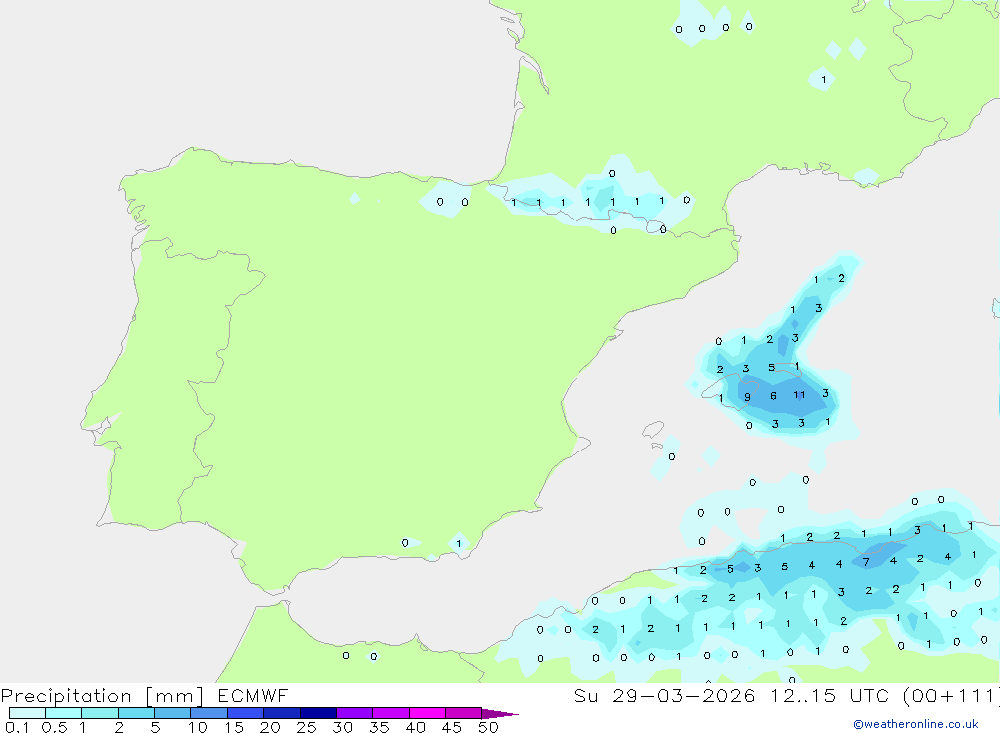
Task: Select the 35–40 mm legend color swatch
Action: tap(390, 713)
